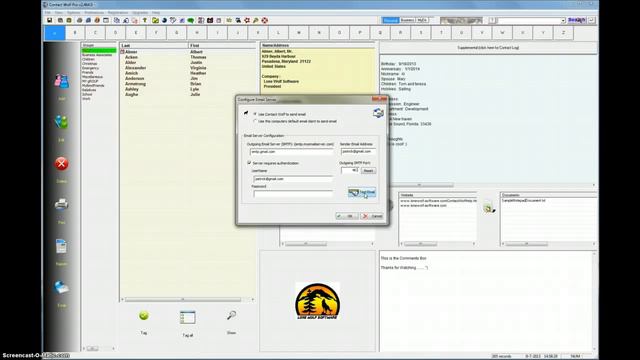This screenshot has width=640, height=360.
Task: Click the red gear toolbar icon
Action: [247, 20]
